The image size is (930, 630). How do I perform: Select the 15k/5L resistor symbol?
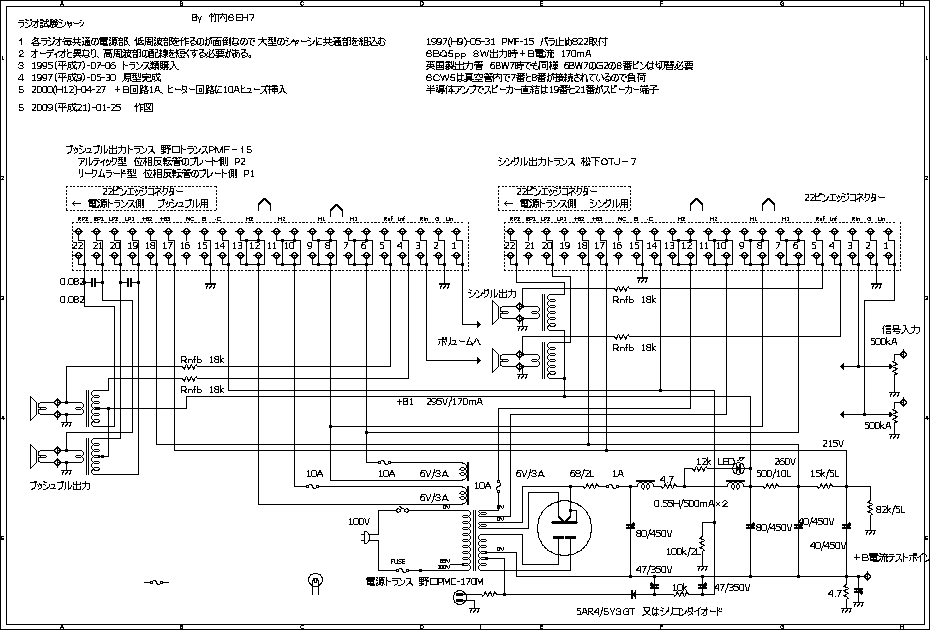(x=824, y=486)
